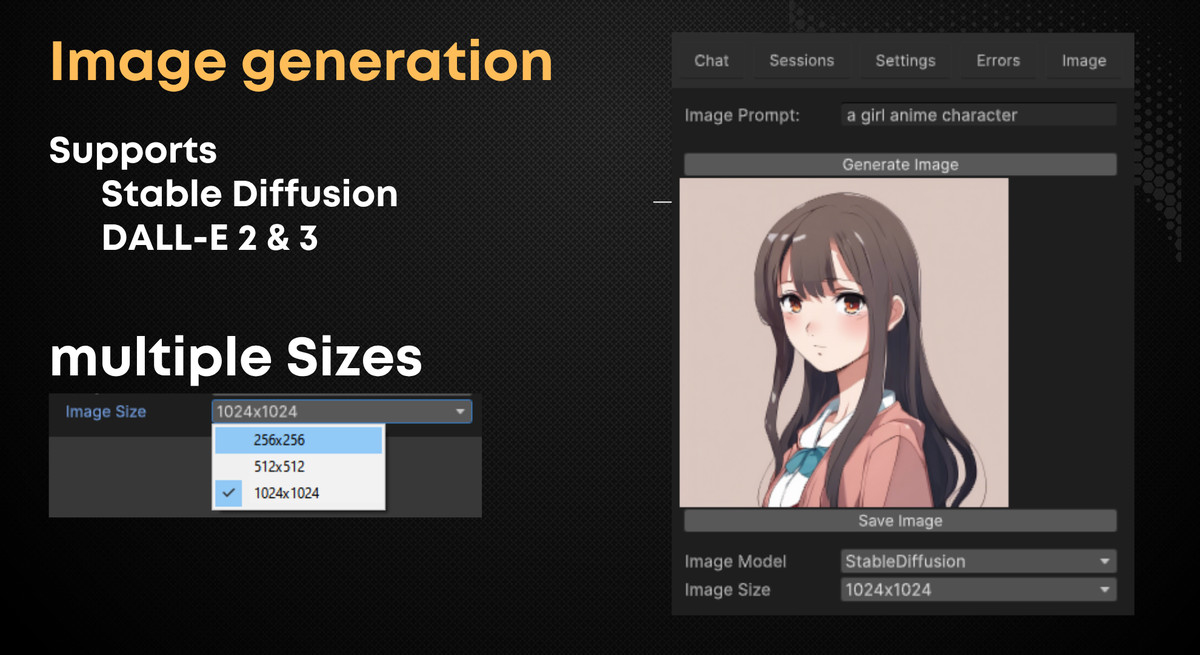The width and height of the screenshot is (1200, 655).
Task: Select 1024x1024 in the open size list
Action: (286, 492)
